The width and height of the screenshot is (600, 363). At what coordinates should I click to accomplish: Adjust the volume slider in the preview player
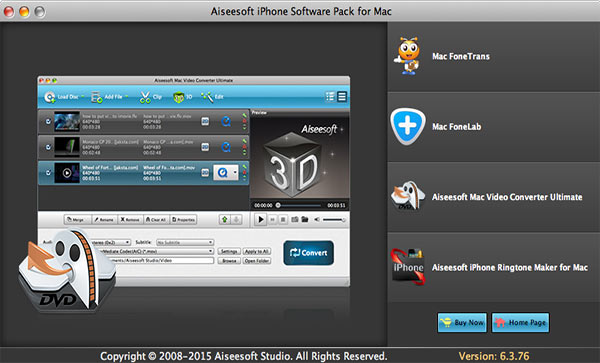[334, 220]
